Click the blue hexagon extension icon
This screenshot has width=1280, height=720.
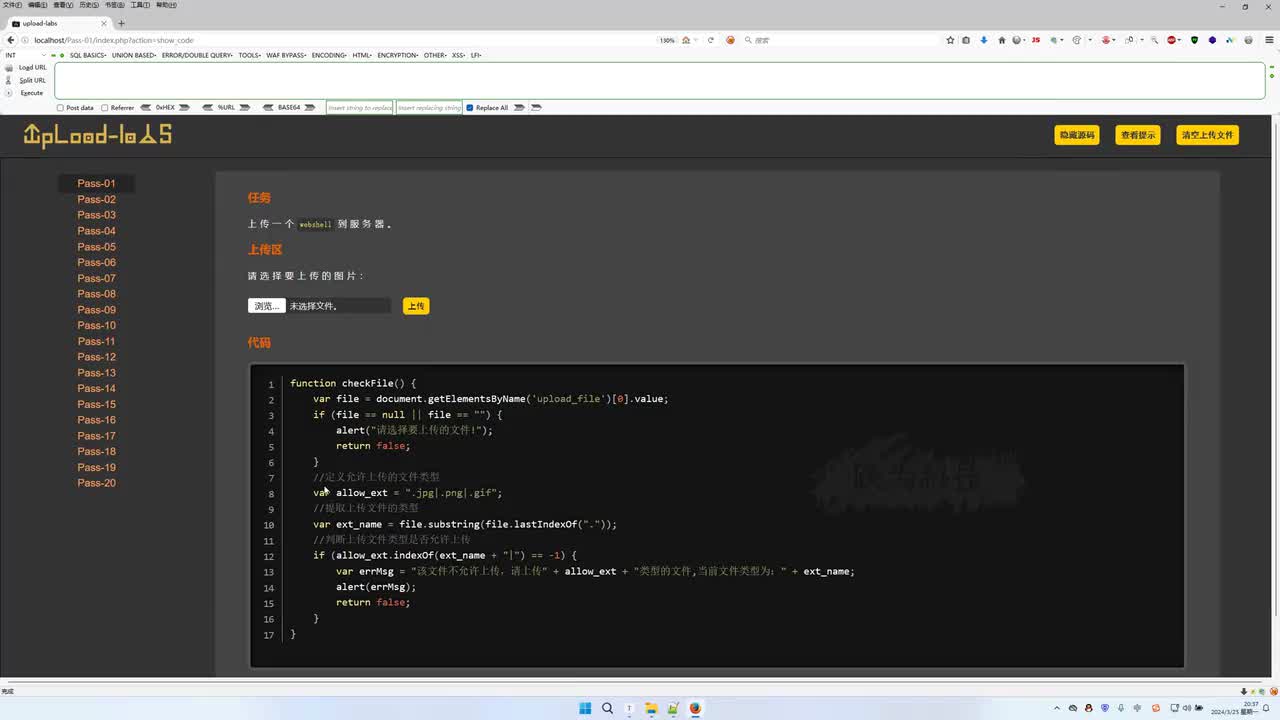pyautogui.click(x=1213, y=40)
